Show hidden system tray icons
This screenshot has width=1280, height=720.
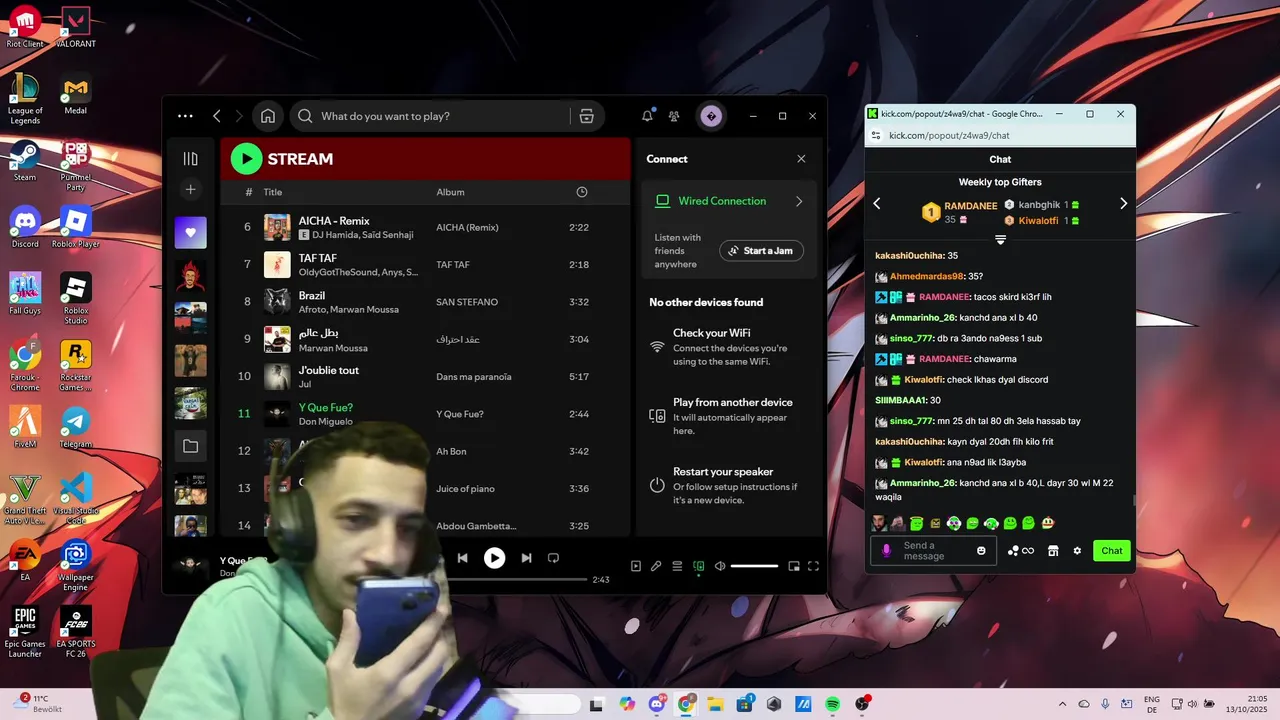click(1062, 704)
